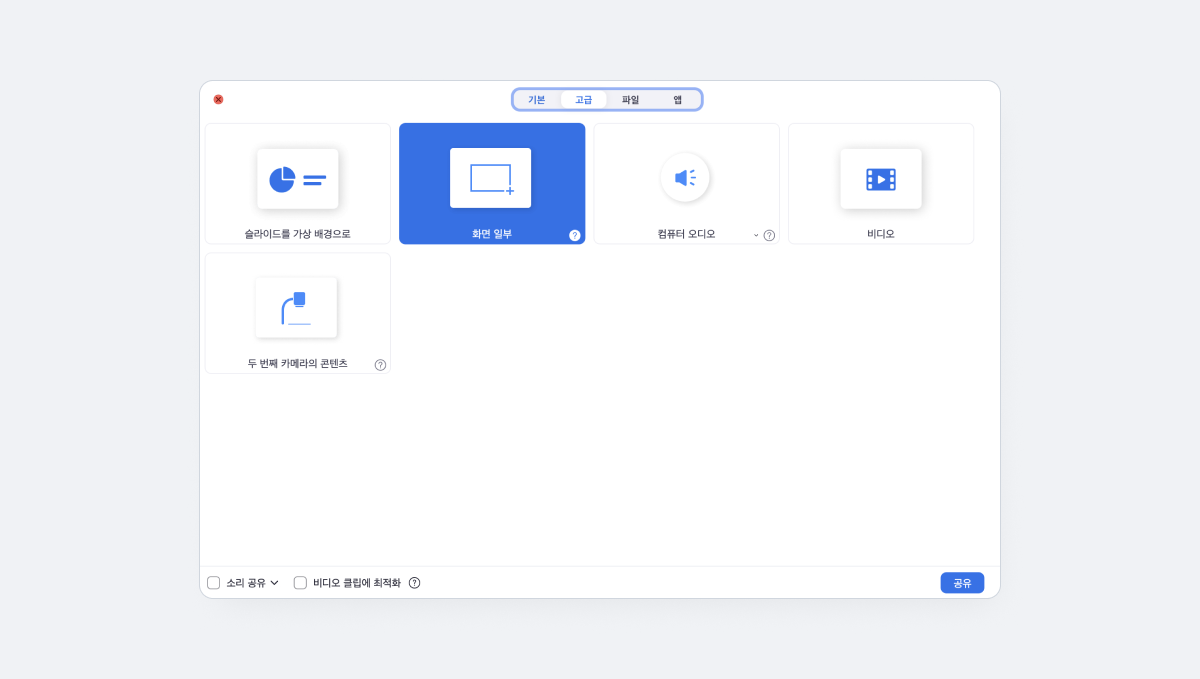
Task: Switch to the 앱 tab
Action: point(677,100)
